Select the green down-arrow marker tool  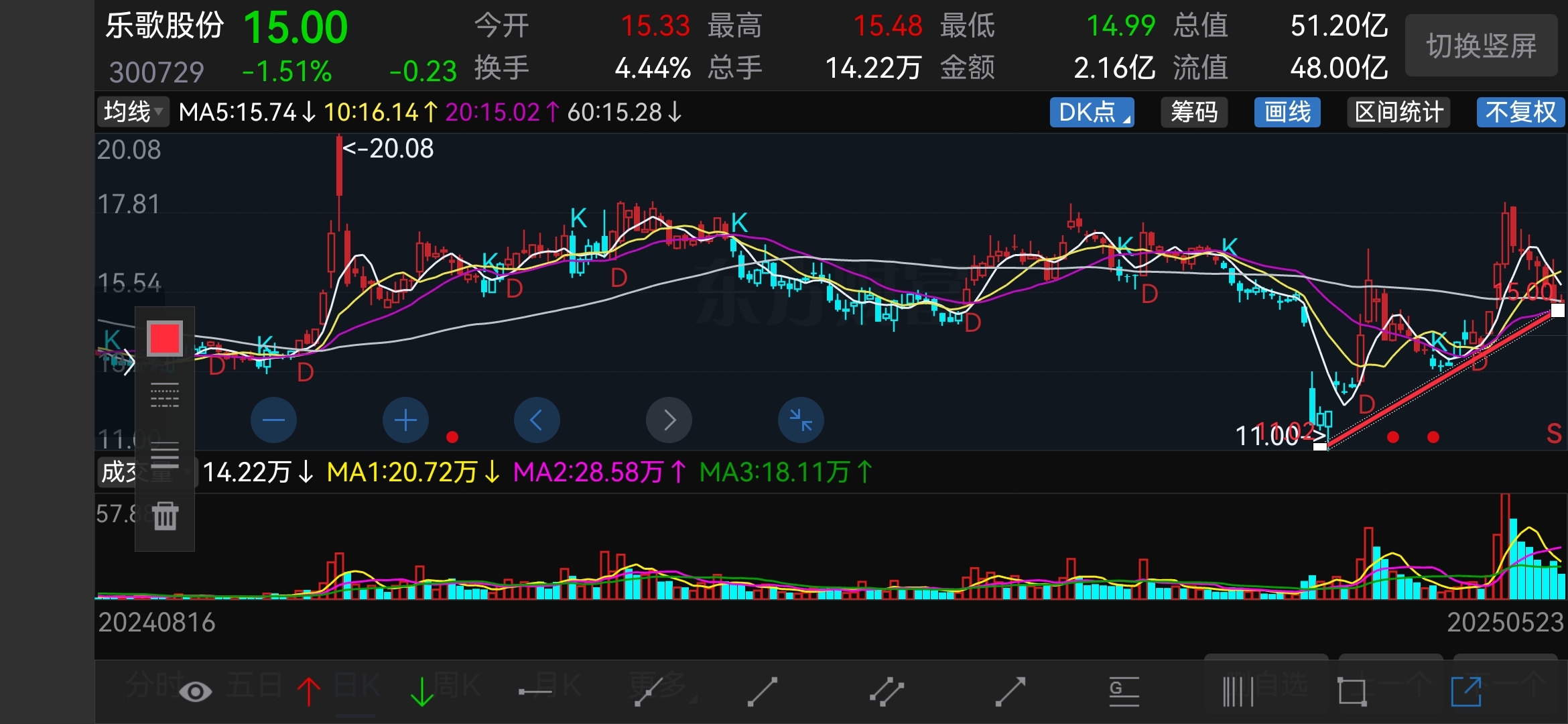pos(421,692)
